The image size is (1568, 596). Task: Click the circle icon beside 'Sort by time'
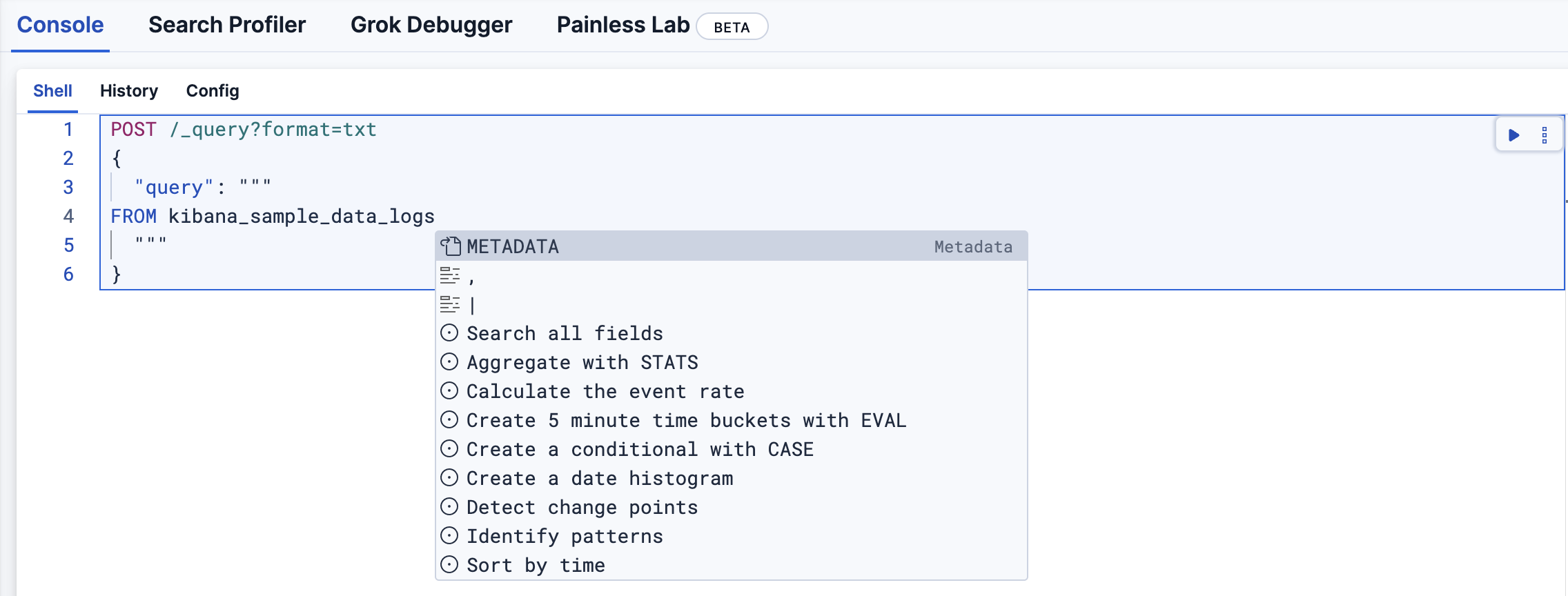(x=450, y=564)
